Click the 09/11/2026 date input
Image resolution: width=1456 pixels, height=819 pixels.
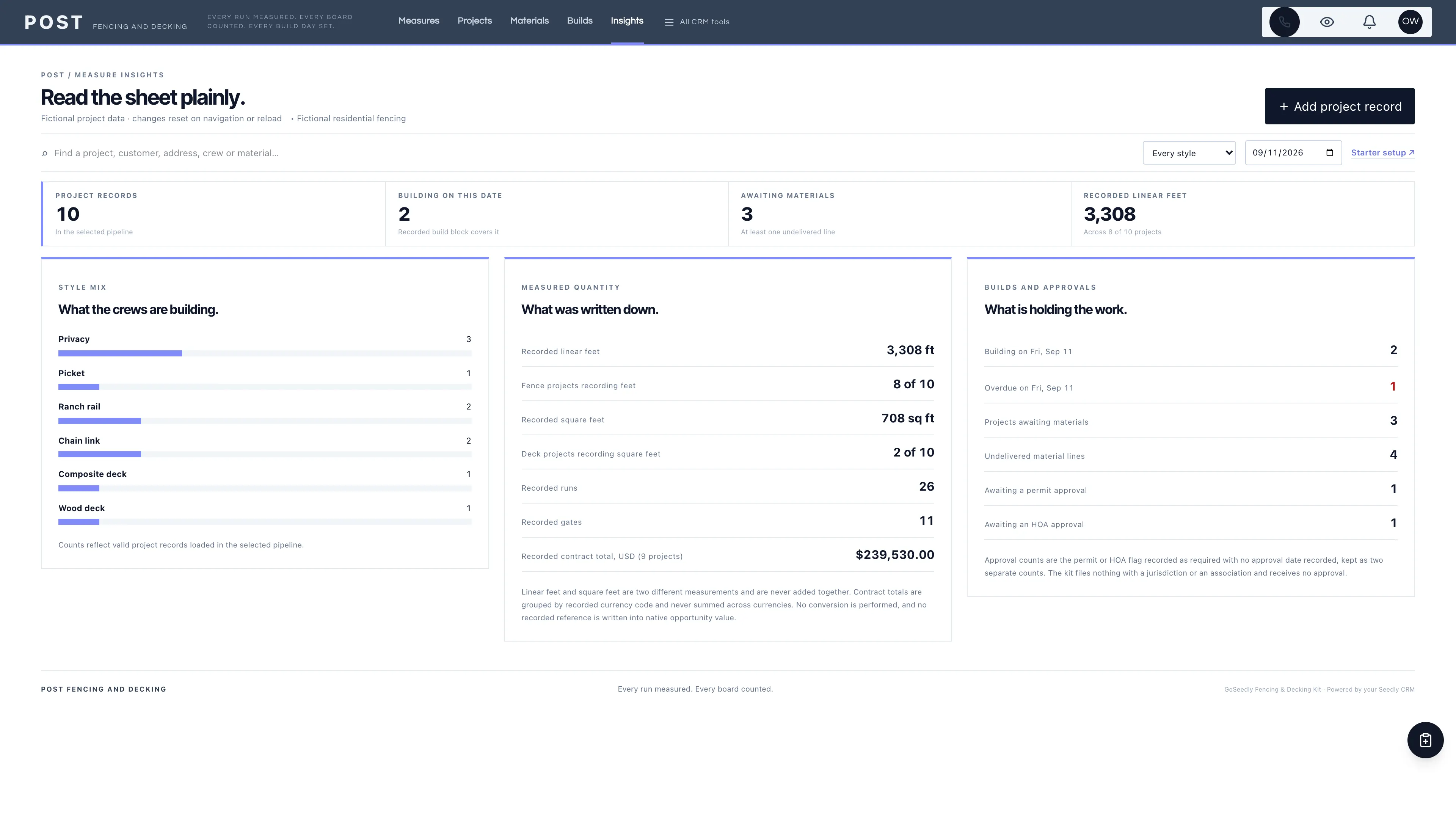click(1293, 153)
